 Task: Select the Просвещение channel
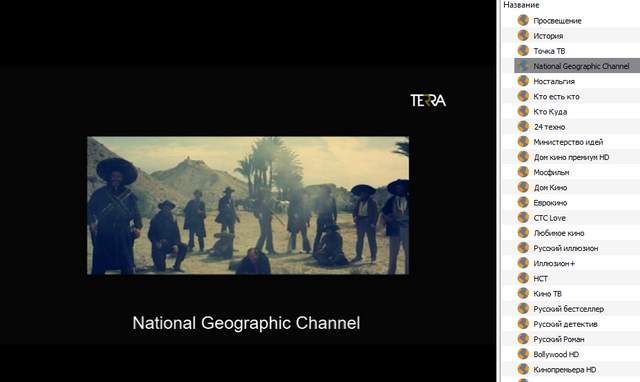[557, 21]
